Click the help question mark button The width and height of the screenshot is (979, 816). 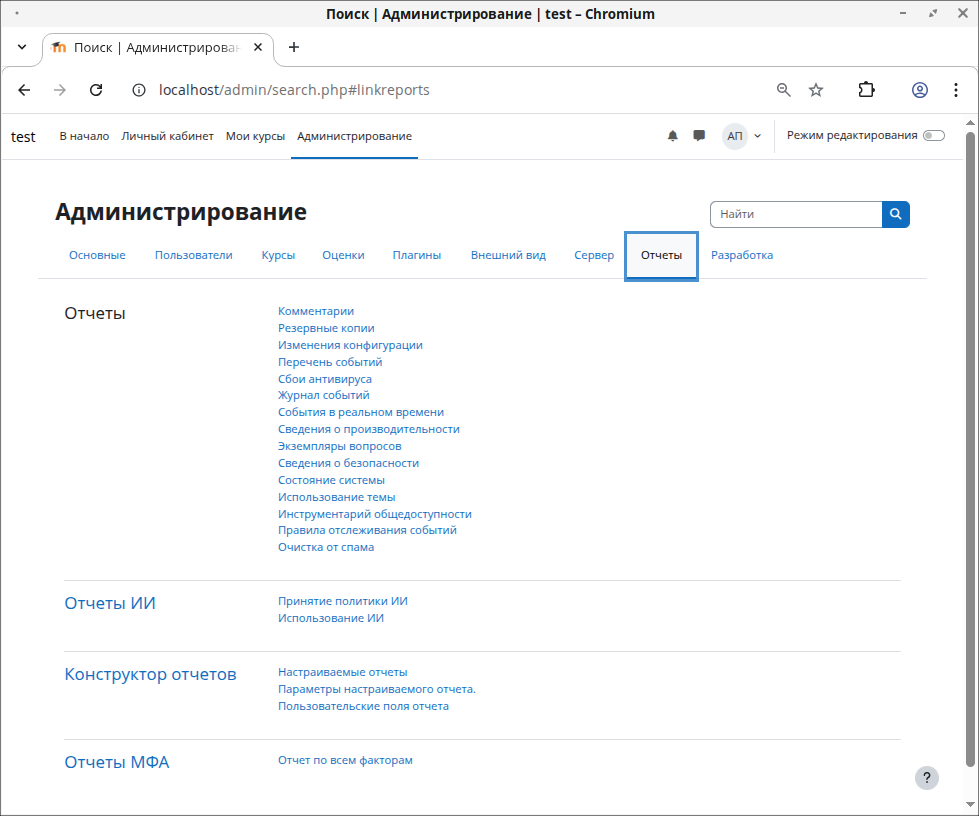click(927, 778)
